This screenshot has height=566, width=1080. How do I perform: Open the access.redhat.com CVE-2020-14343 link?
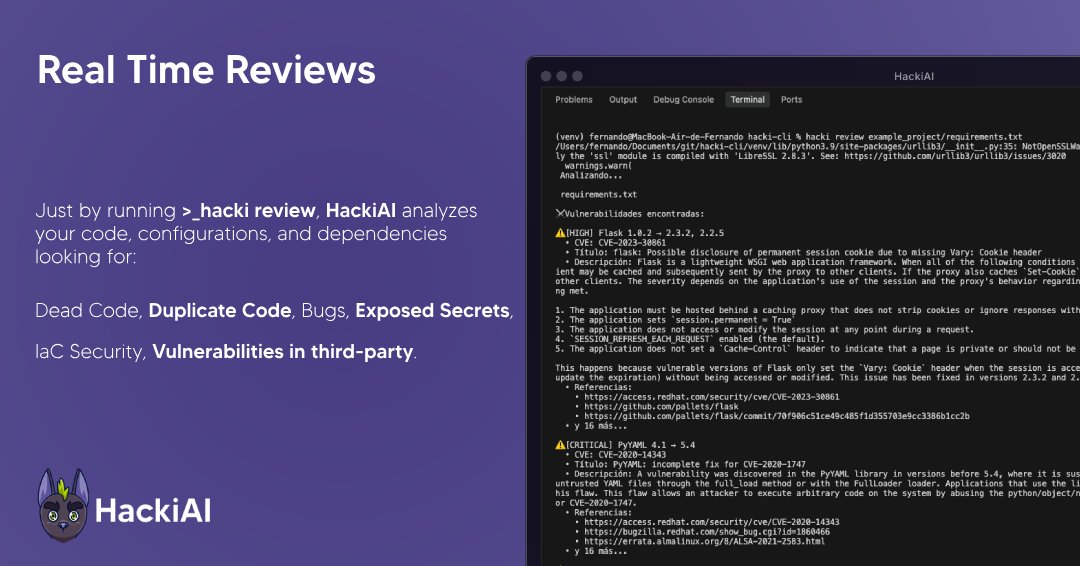pos(712,522)
